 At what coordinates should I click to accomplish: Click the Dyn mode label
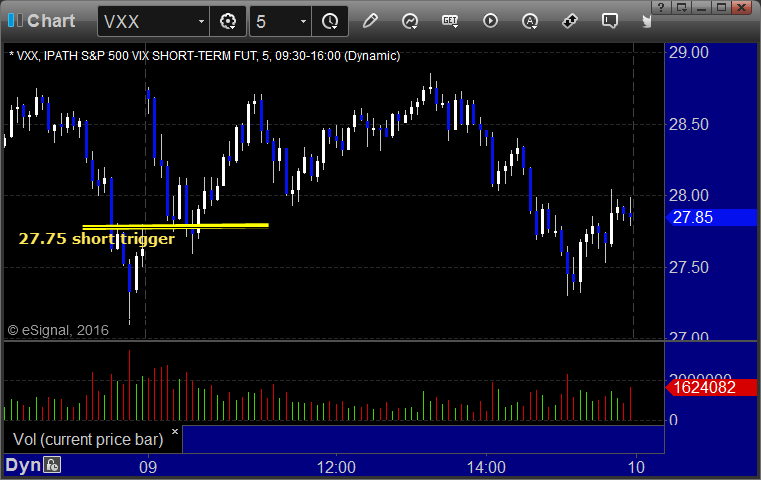(23, 465)
